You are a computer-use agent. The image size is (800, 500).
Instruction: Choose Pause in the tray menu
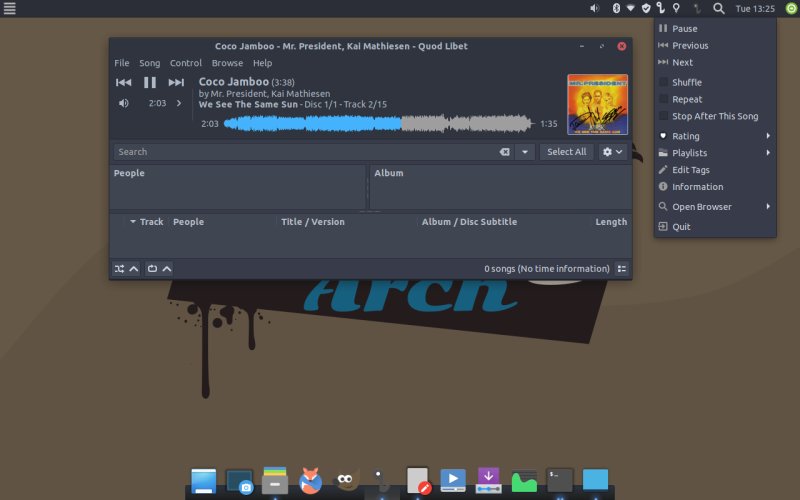(x=715, y=29)
